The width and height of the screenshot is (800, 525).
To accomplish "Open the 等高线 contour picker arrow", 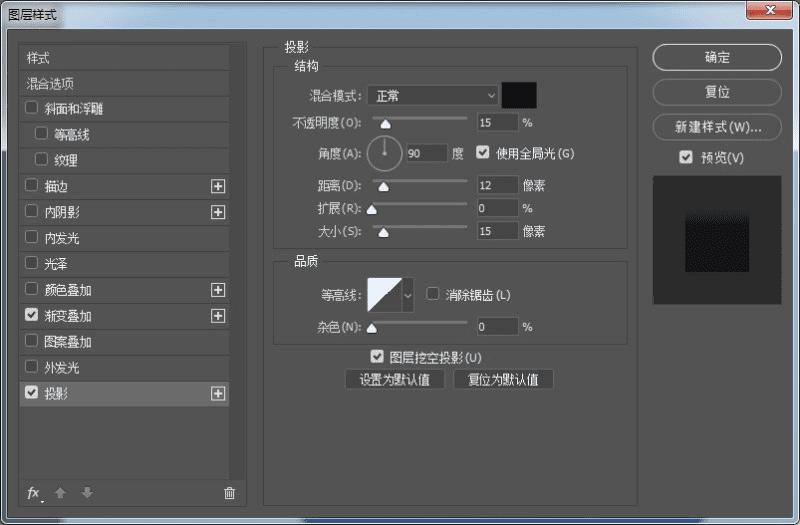I will 408,295.
